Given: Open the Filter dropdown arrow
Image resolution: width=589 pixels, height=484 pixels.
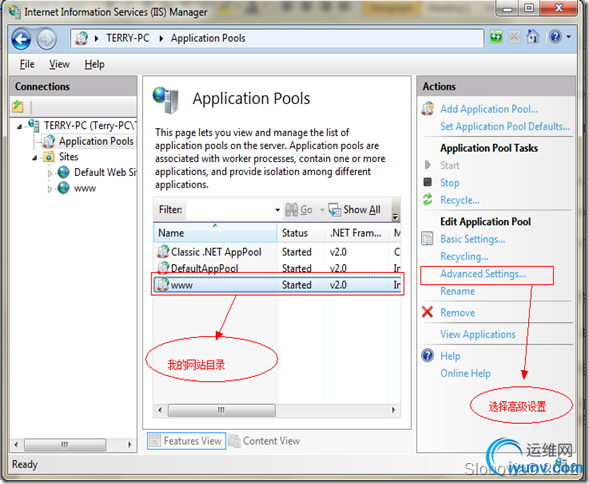Looking at the screenshot, I should (277, 210).
